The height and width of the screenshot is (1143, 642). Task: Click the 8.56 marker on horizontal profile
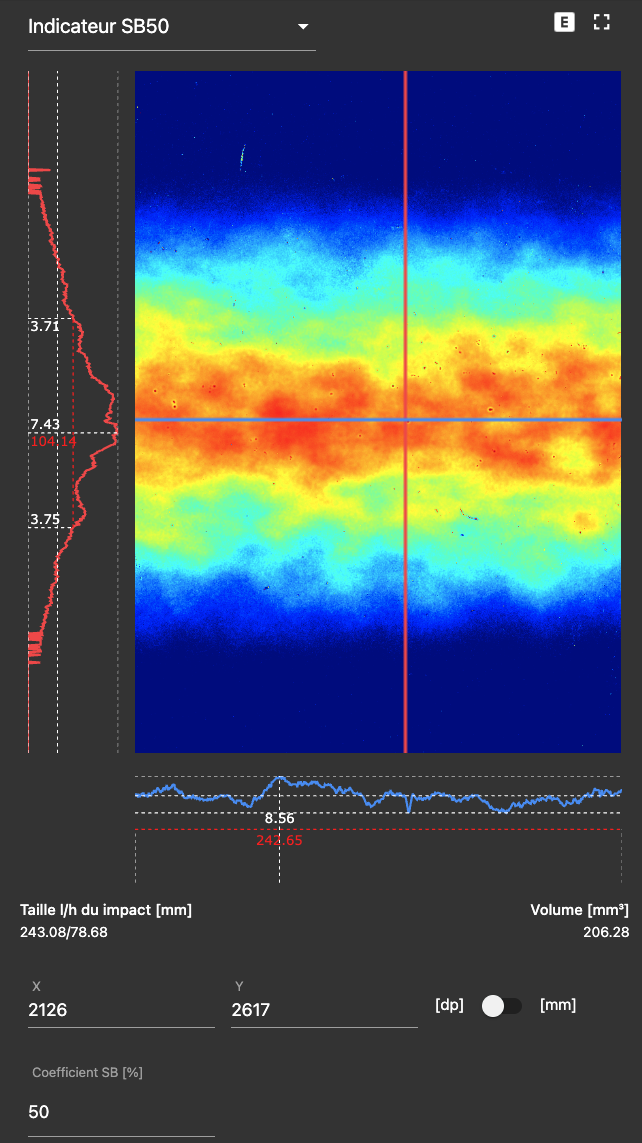pos(279,818)
